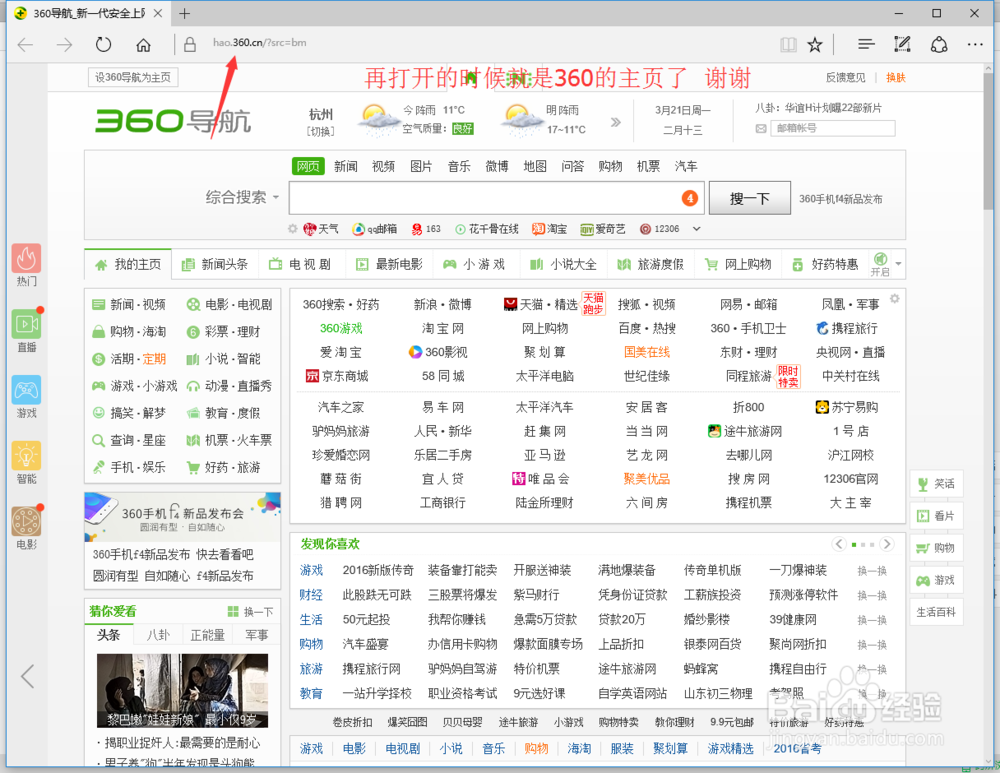Click 游戏 gamepad shortcut on right panel
Viewport: 1000px width, 773px height.
pyautogui.click(x=936, y=580)
